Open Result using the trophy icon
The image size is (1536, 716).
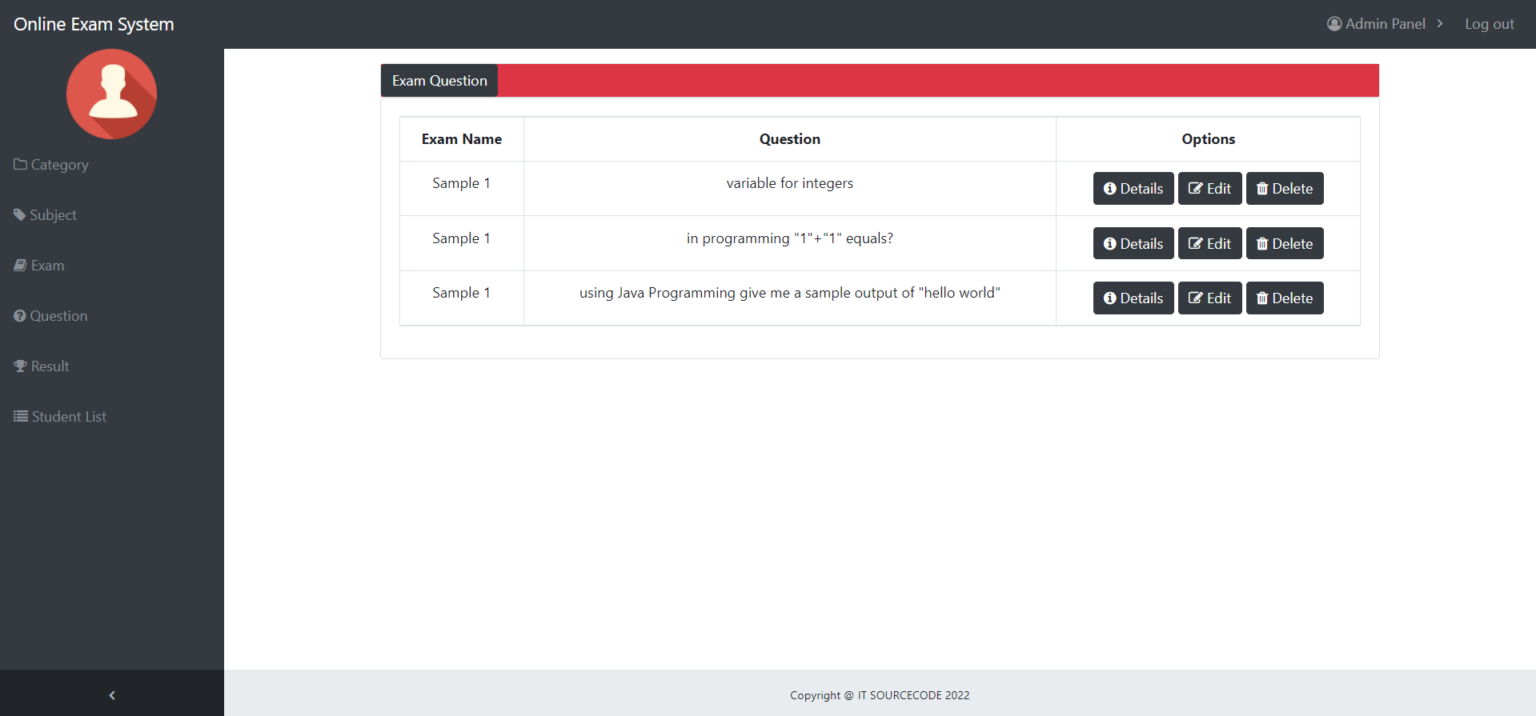click(x=19, y=365)
